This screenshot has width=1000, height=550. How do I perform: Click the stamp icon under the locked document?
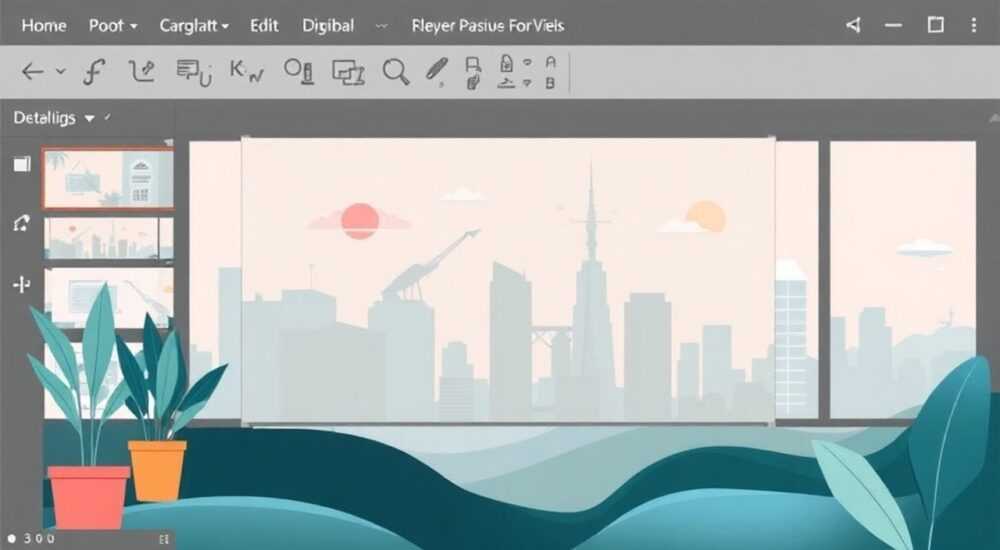[x=506, y=83]
